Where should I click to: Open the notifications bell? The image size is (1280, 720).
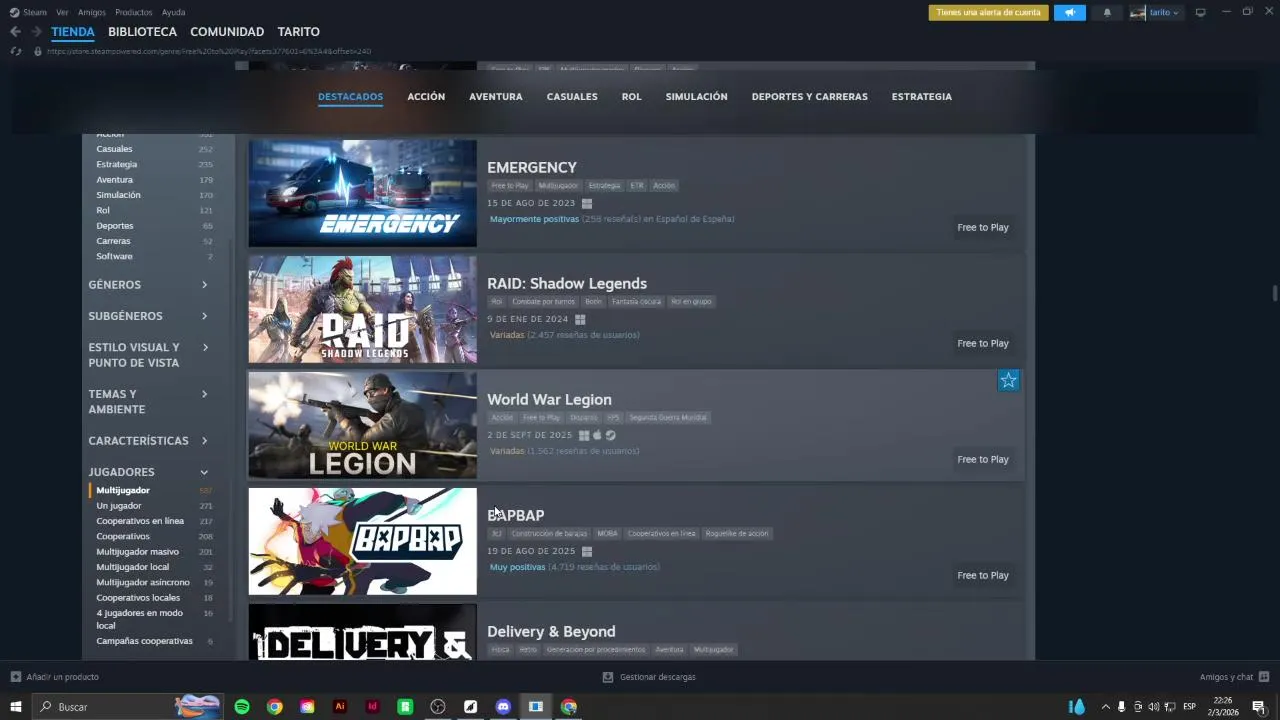coord(1106,13)
